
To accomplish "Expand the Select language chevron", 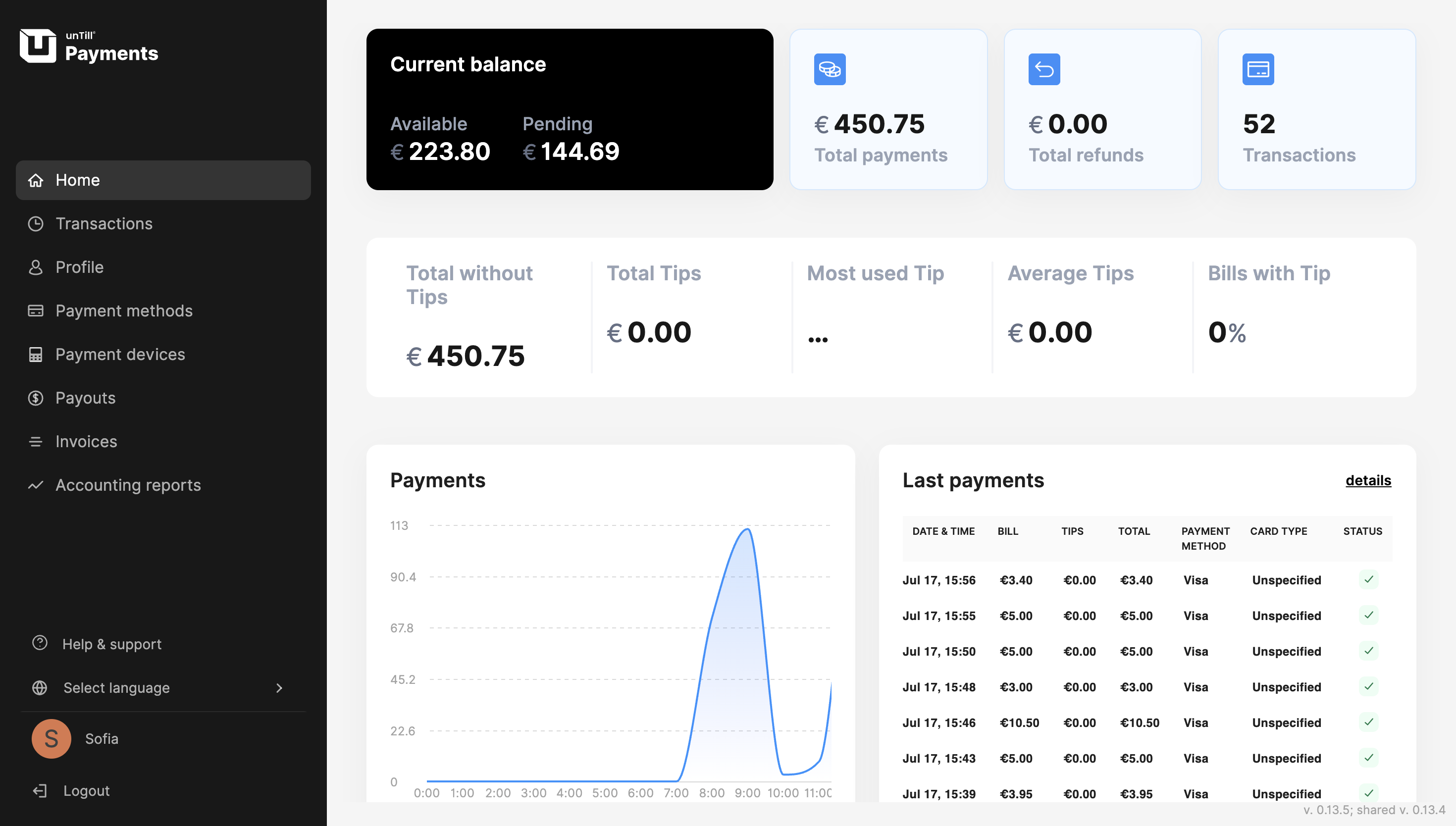I will tap(278, 688).
